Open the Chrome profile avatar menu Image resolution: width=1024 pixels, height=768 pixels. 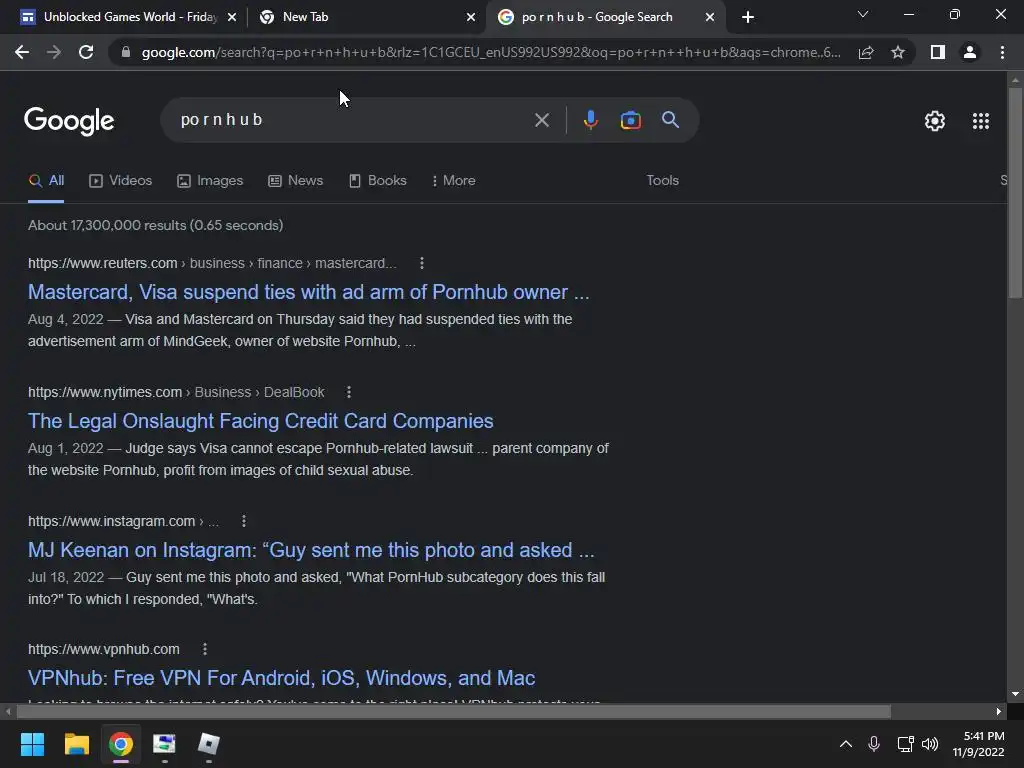[970, 52]
